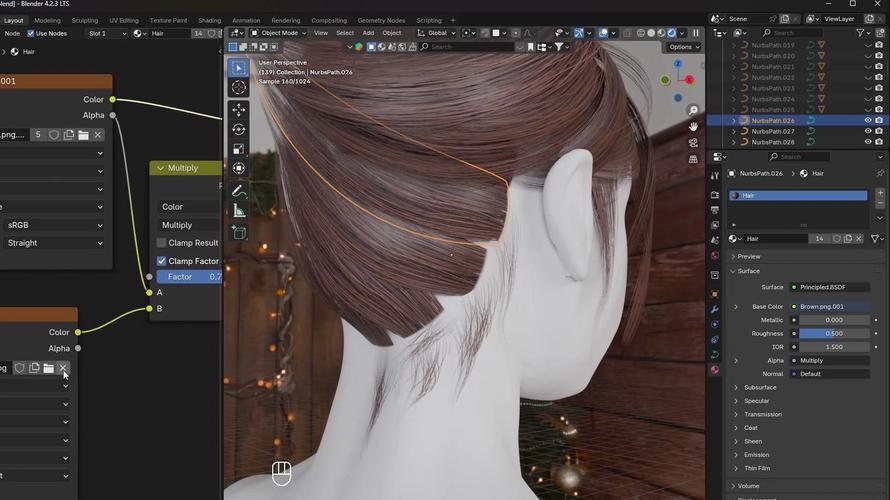Open the viewport Add menu
This screenshot has width=890, height=500.
368,33
